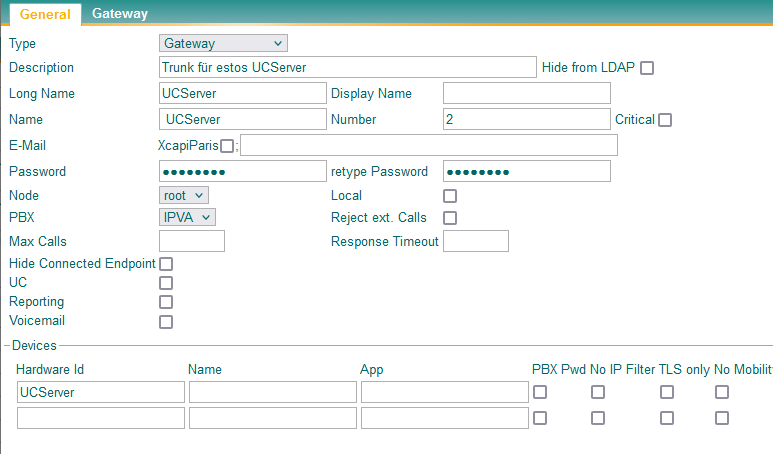Enable TLS only for UCServer device

point(667,392)
